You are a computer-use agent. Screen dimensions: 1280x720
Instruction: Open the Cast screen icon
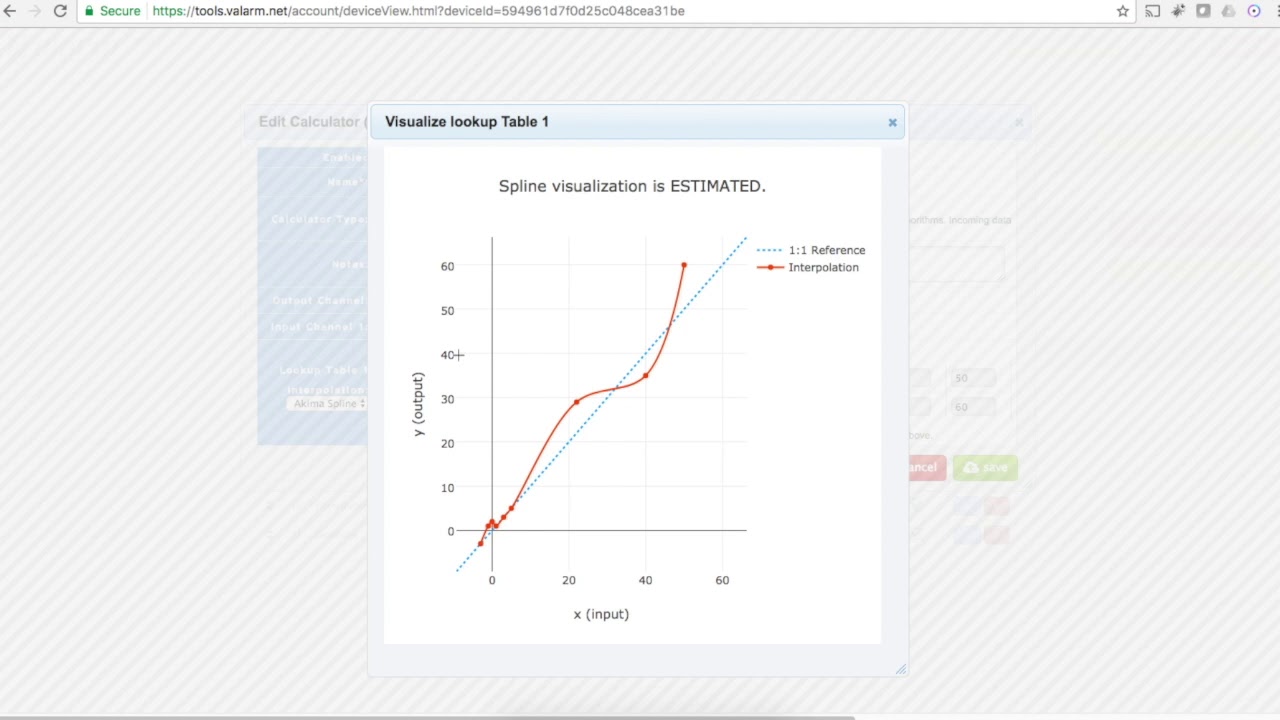[1152, 11]
